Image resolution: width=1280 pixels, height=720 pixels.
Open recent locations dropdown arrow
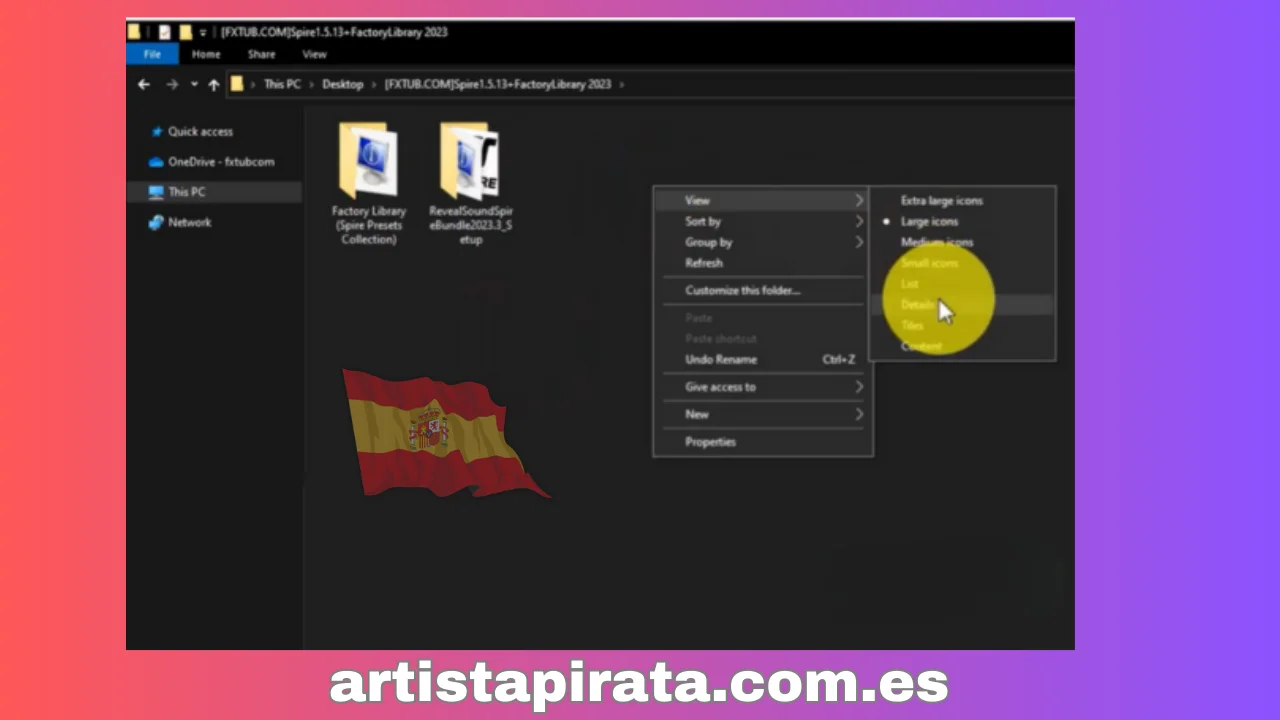194,85
